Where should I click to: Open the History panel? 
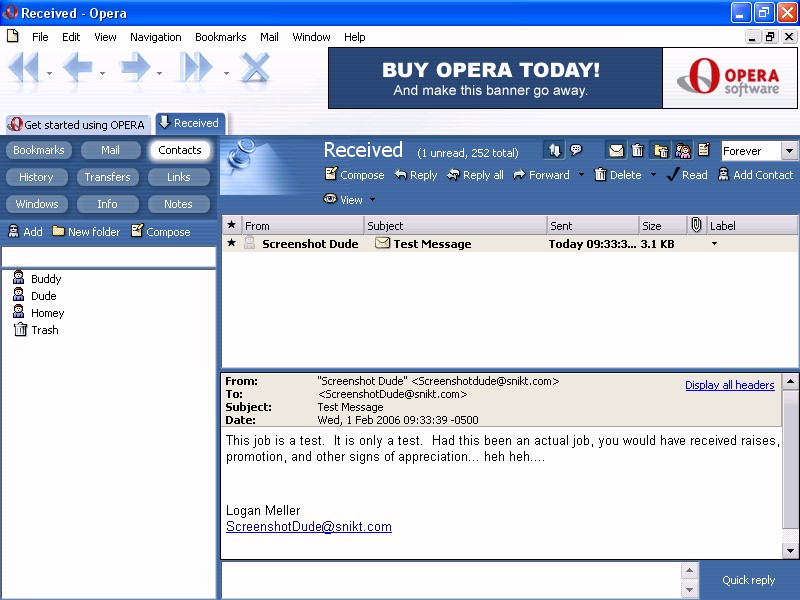click(36, 177)
